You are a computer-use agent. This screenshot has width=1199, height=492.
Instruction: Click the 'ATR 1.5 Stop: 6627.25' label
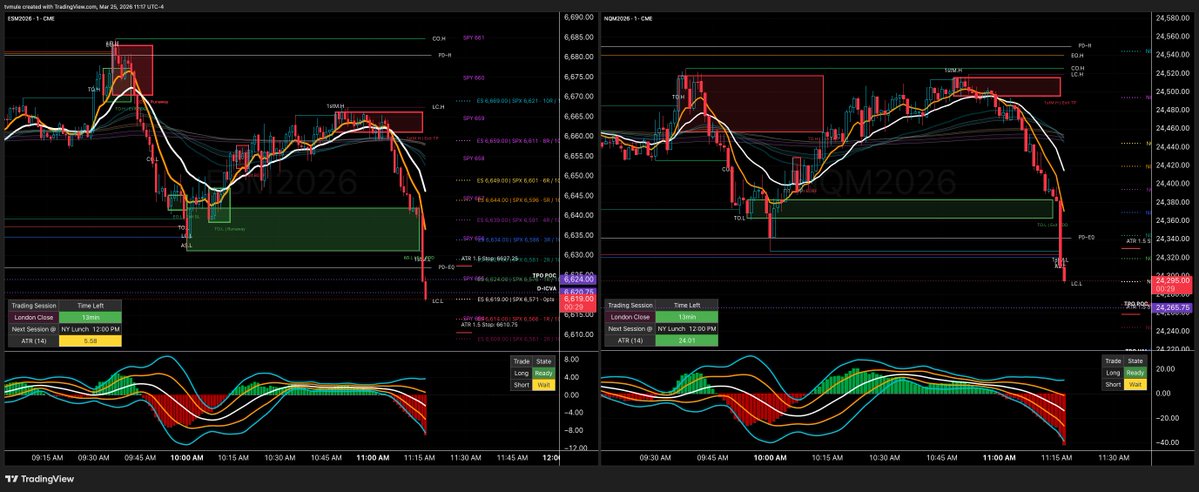[x=489, y=258]
